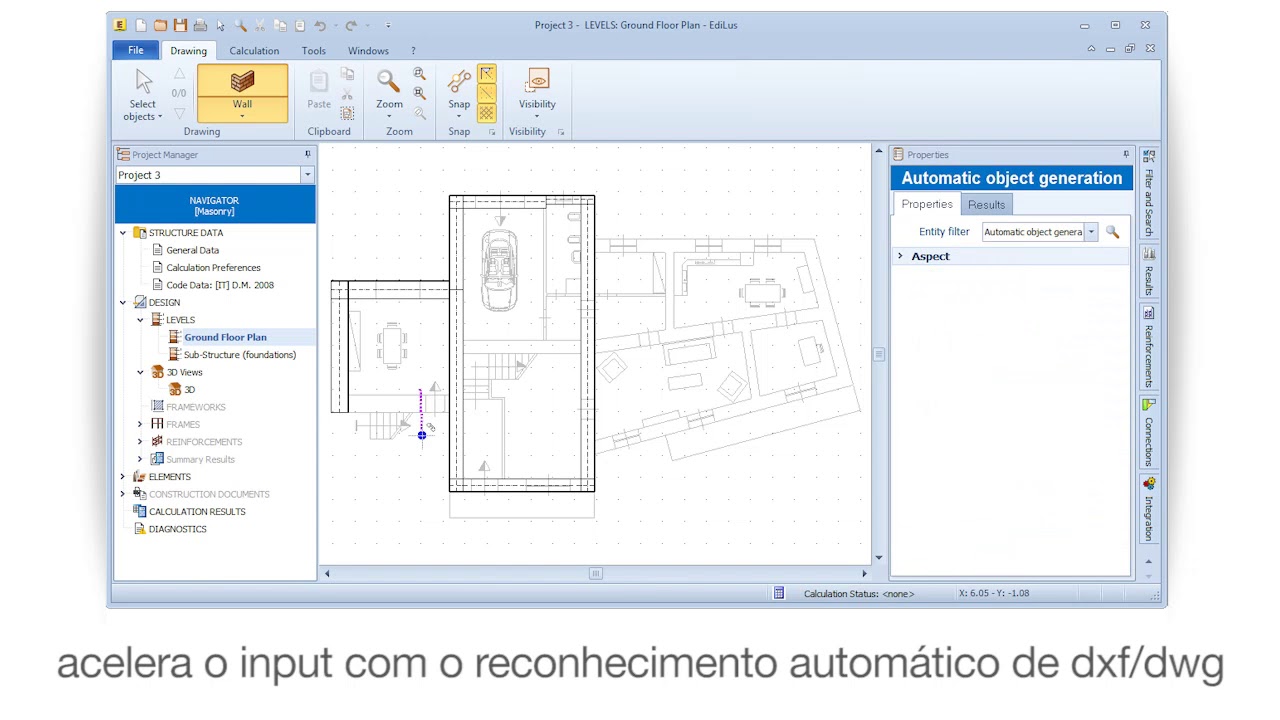Toggle the grid snap mode button
Image resolution: width=1280 pixels, height=720 pixels.
click(487, 113)
